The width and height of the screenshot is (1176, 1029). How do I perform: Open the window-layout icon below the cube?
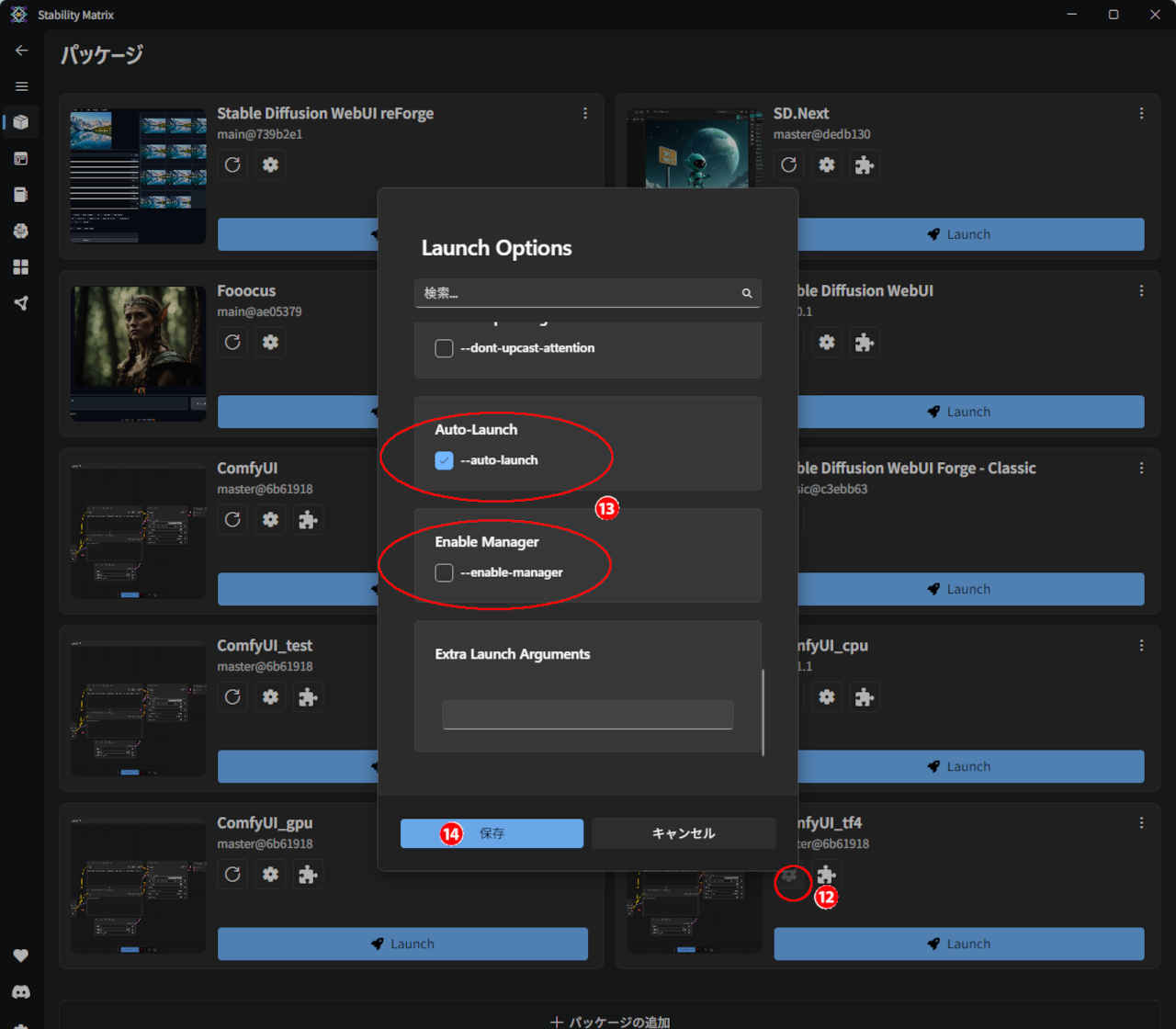21,158
